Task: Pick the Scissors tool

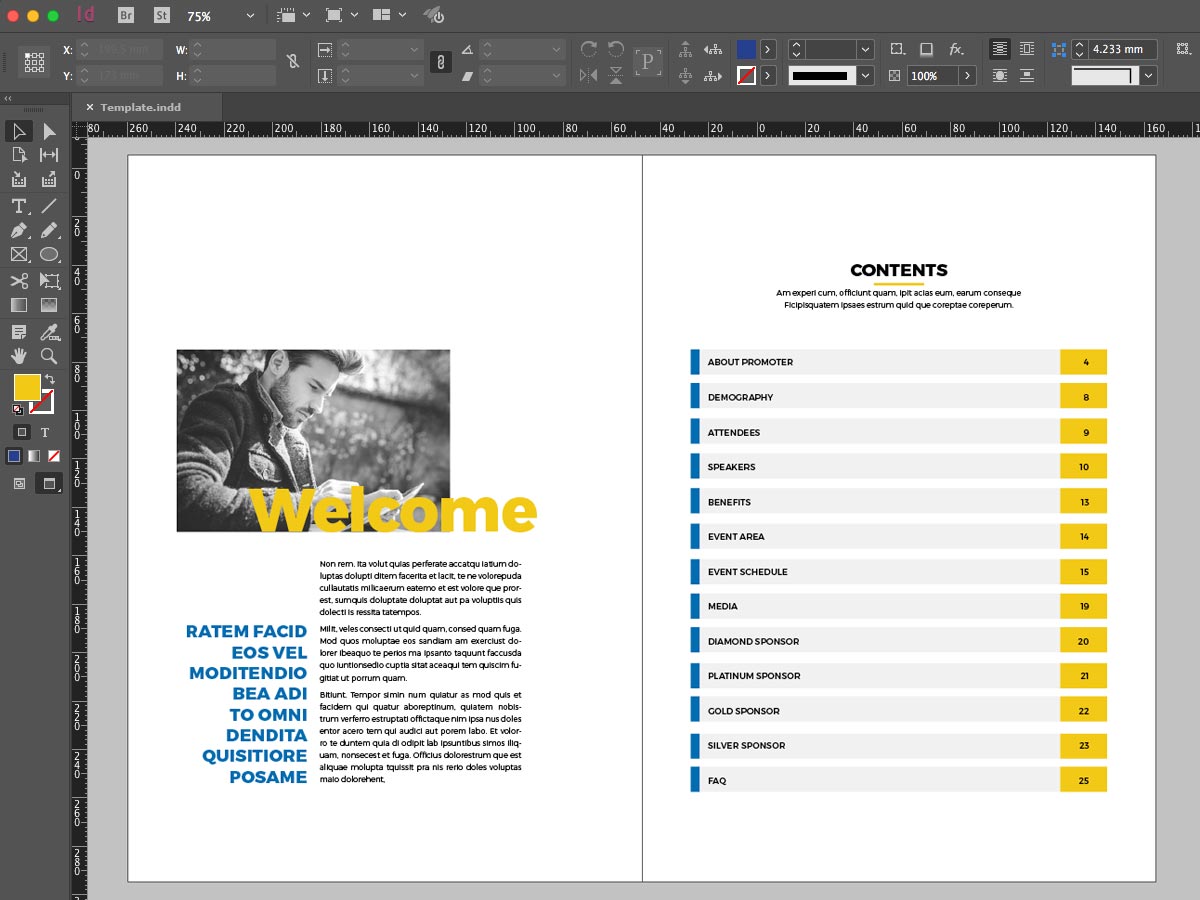Action: pos(19,281)
